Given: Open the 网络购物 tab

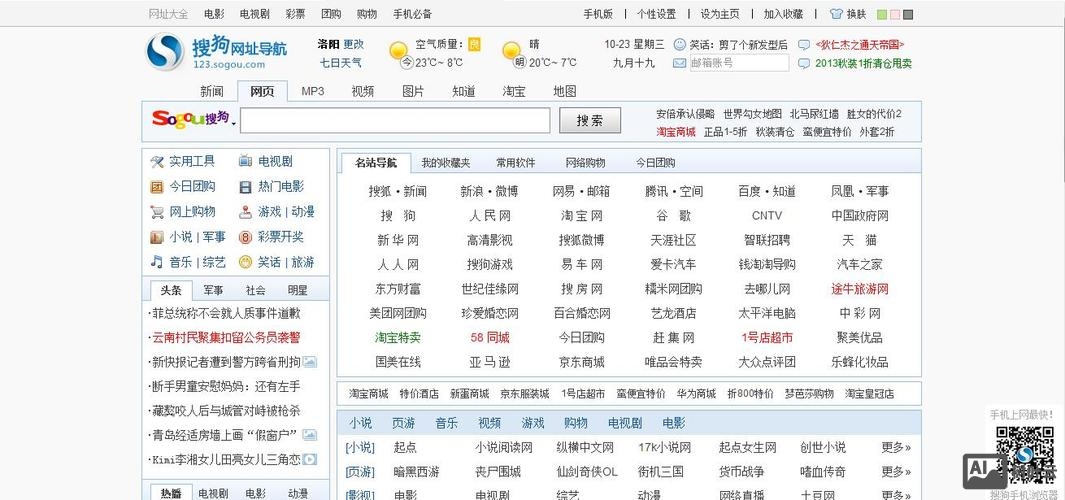Looking at the screenshot, I should [x=585, y=163].
